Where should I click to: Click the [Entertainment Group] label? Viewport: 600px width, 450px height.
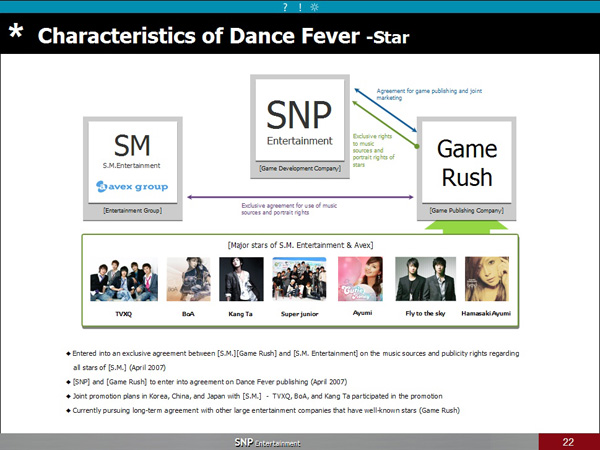(132, 212)
